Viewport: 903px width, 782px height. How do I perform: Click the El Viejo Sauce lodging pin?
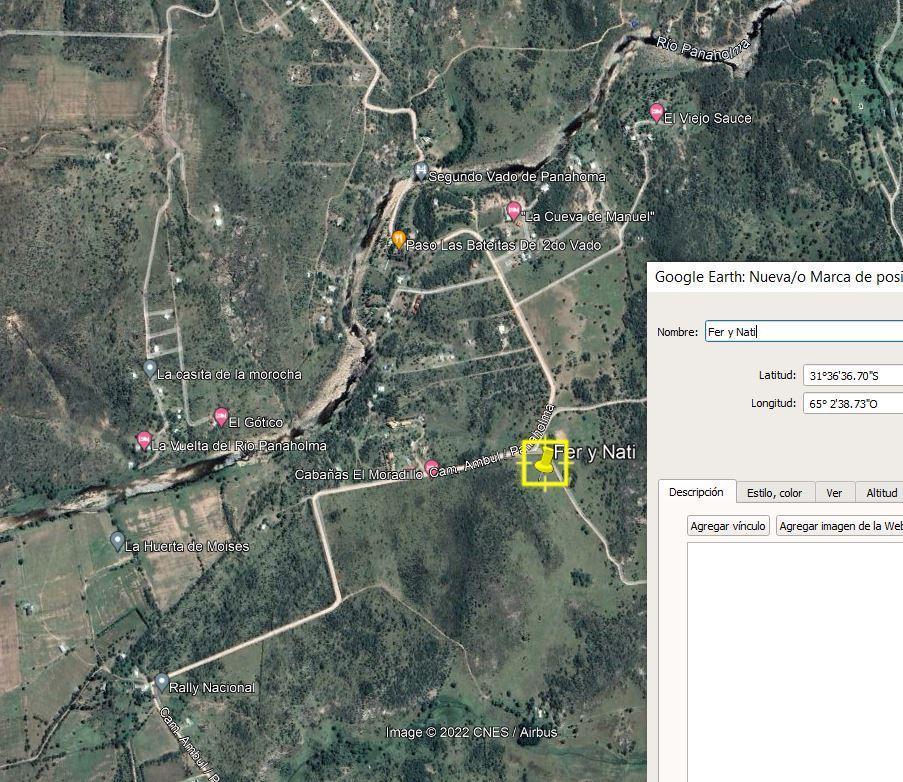pyautogui.click(x=656, y=113)
